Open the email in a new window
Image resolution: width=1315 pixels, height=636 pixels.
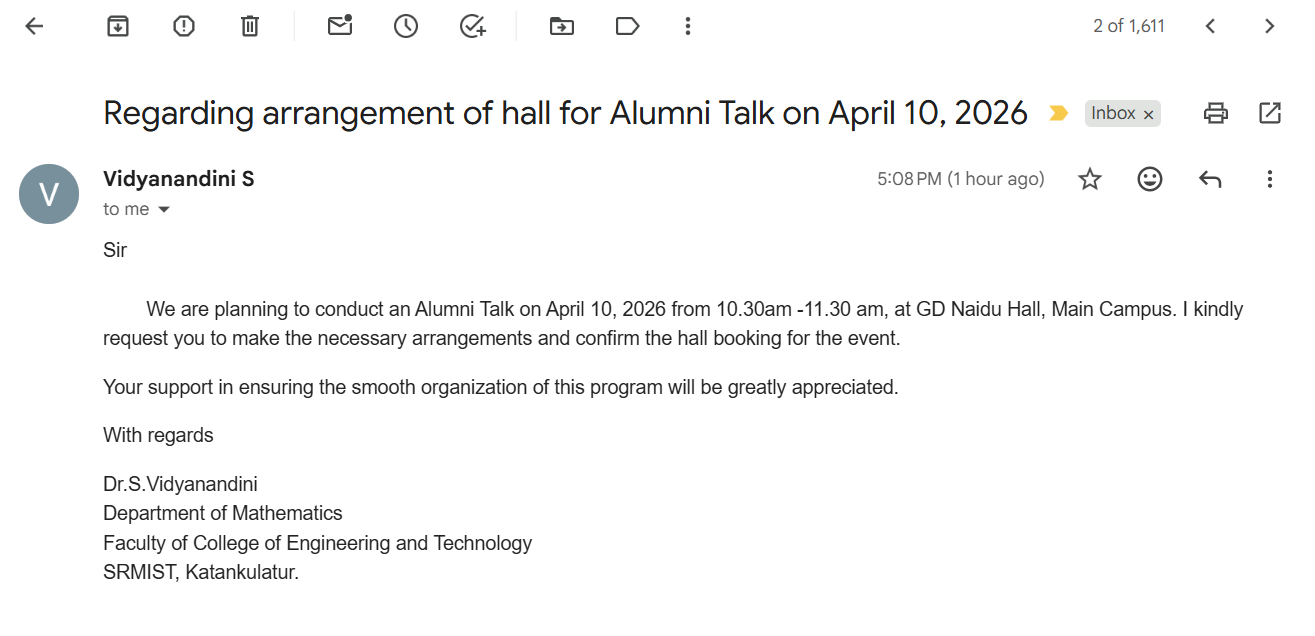pos(1270,114)
